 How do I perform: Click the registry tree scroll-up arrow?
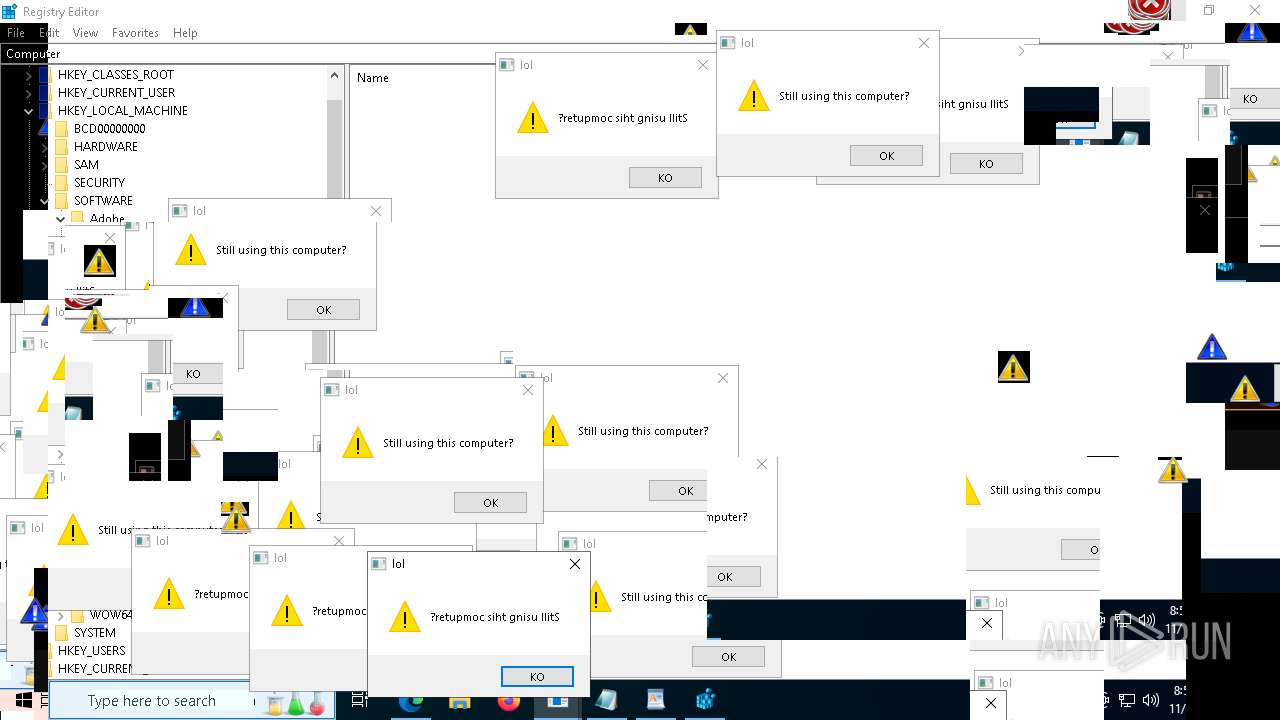coord(335,75)
